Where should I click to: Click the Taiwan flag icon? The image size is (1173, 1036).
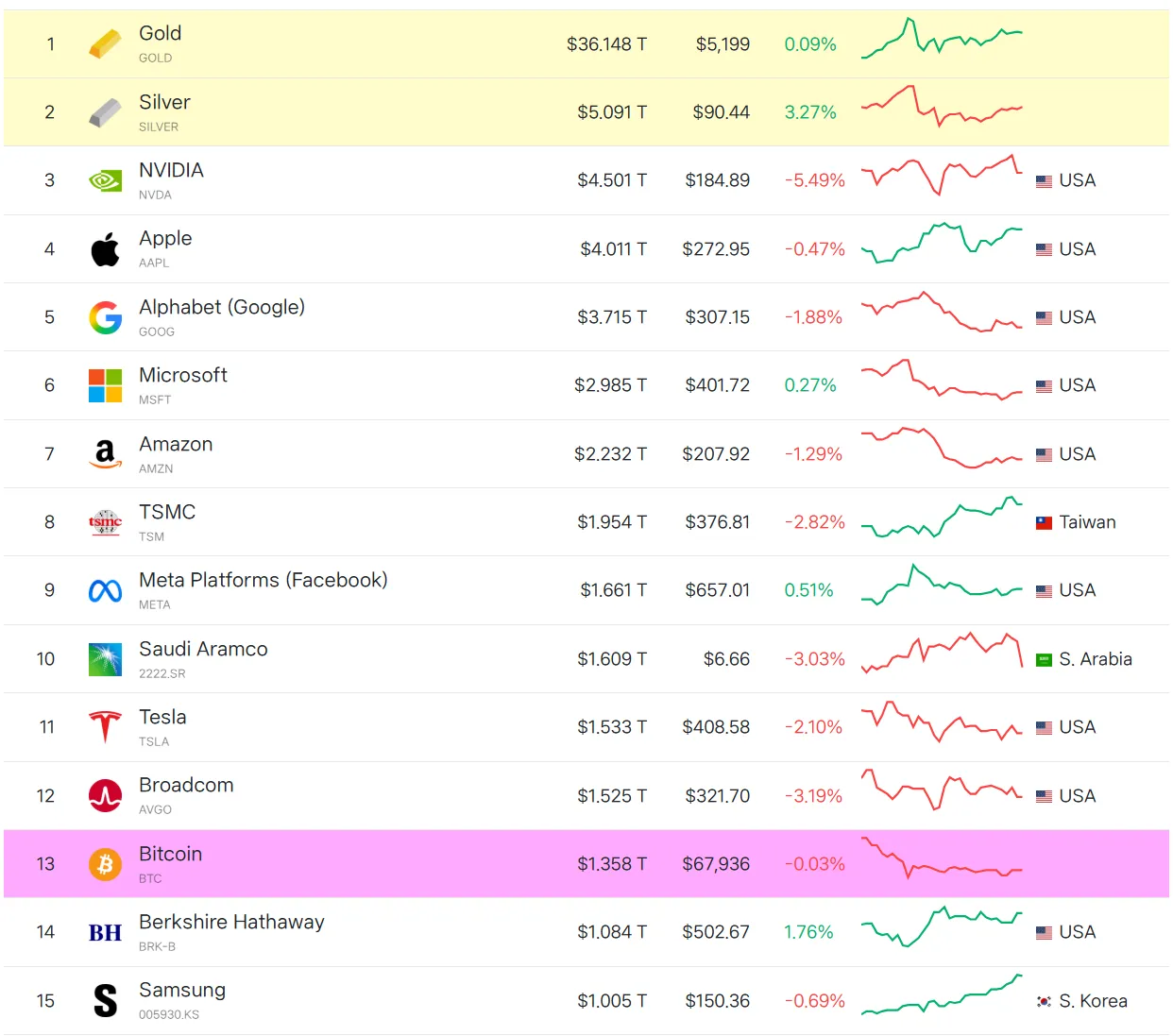[x=1044, y=523]
